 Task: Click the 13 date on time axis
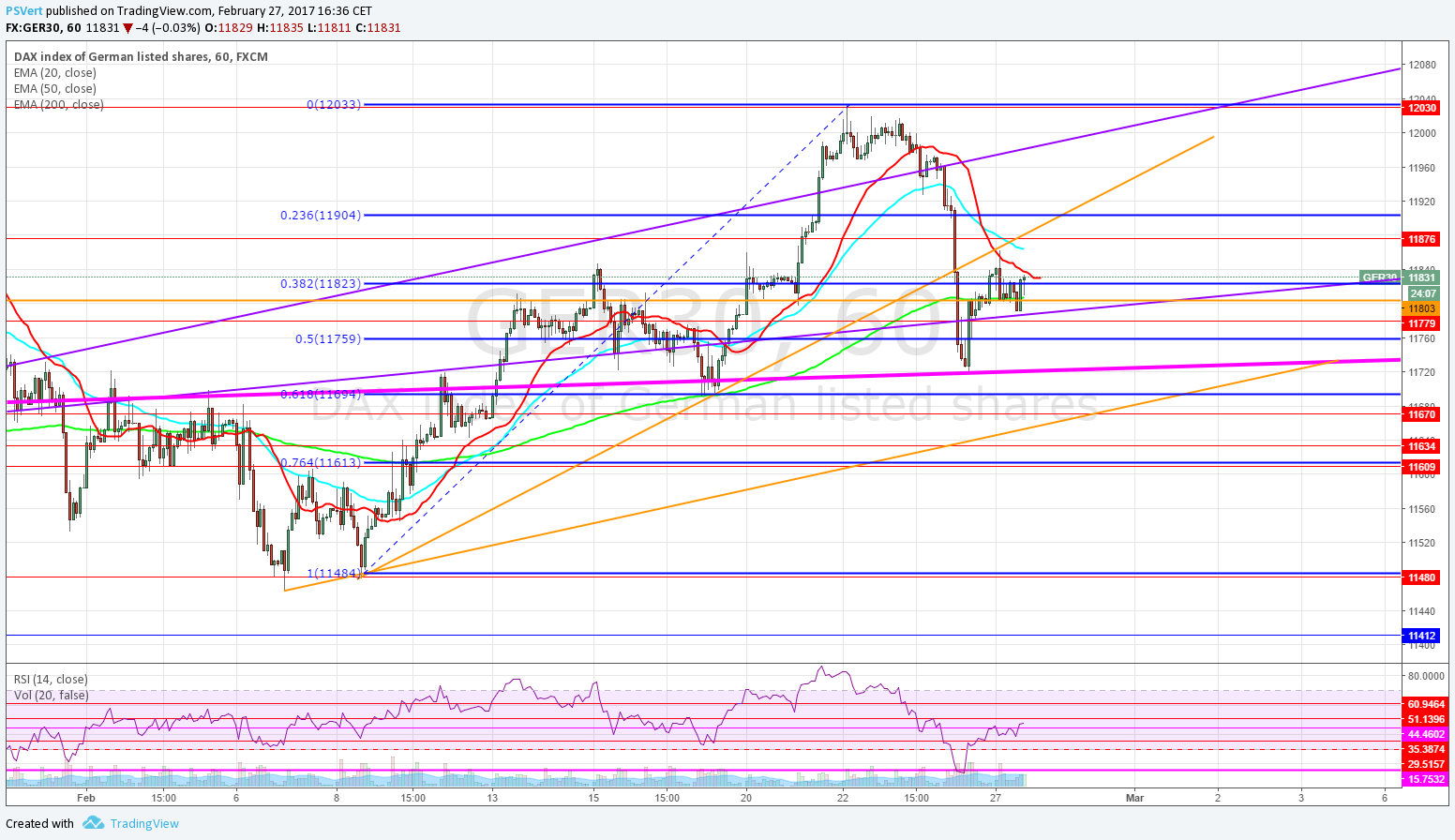click(x=492, y=798)
